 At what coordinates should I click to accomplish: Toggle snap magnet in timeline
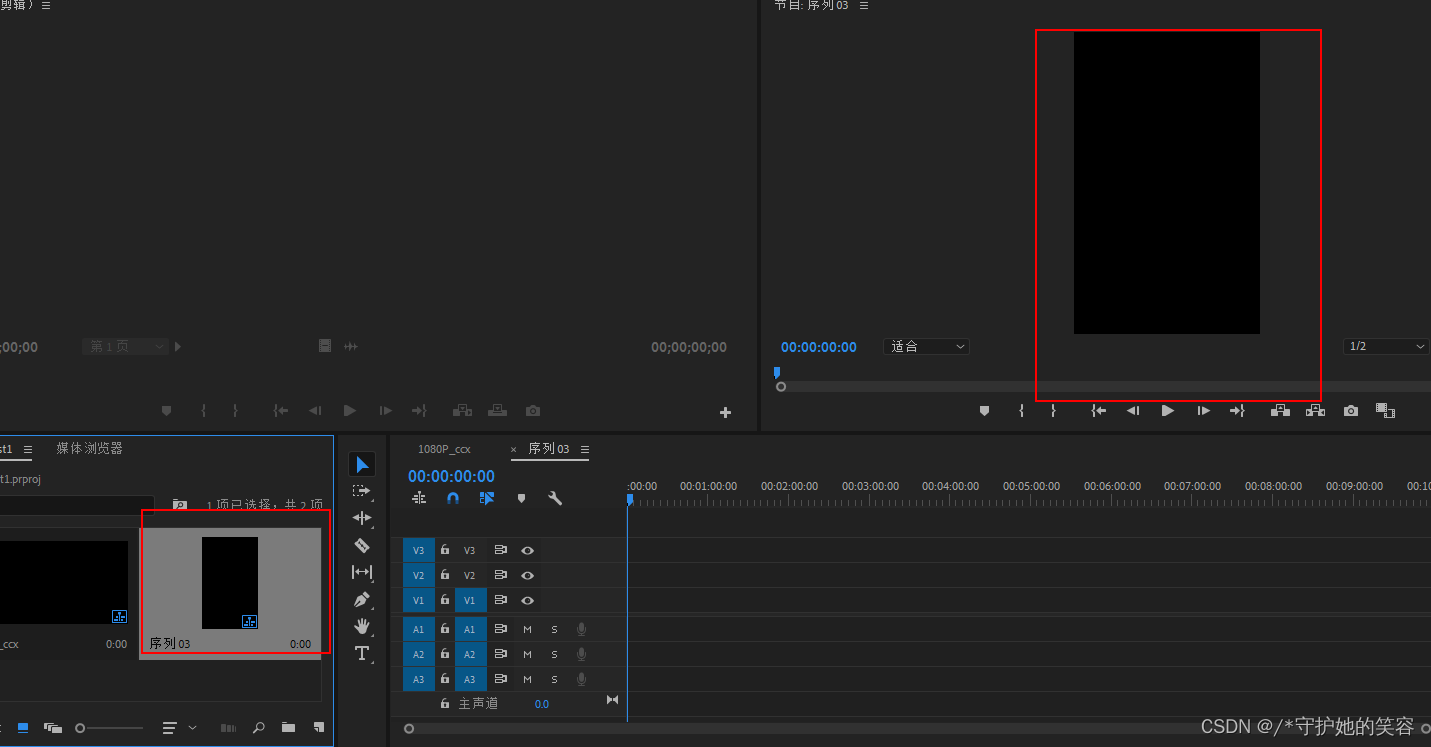[x=453, y=498]
